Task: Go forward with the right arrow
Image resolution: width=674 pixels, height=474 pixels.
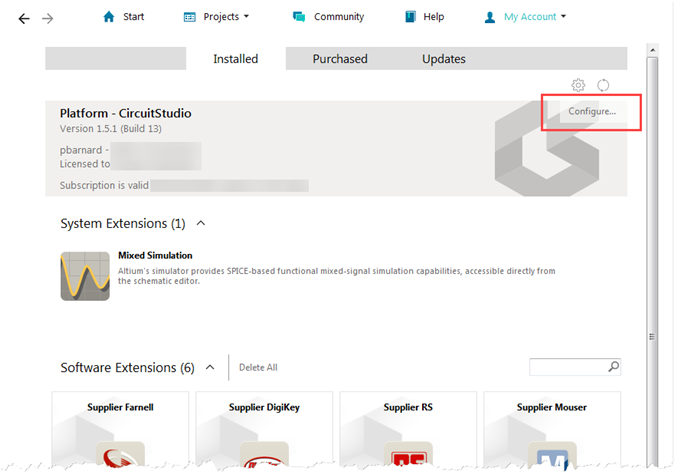Action: [48, 18]
